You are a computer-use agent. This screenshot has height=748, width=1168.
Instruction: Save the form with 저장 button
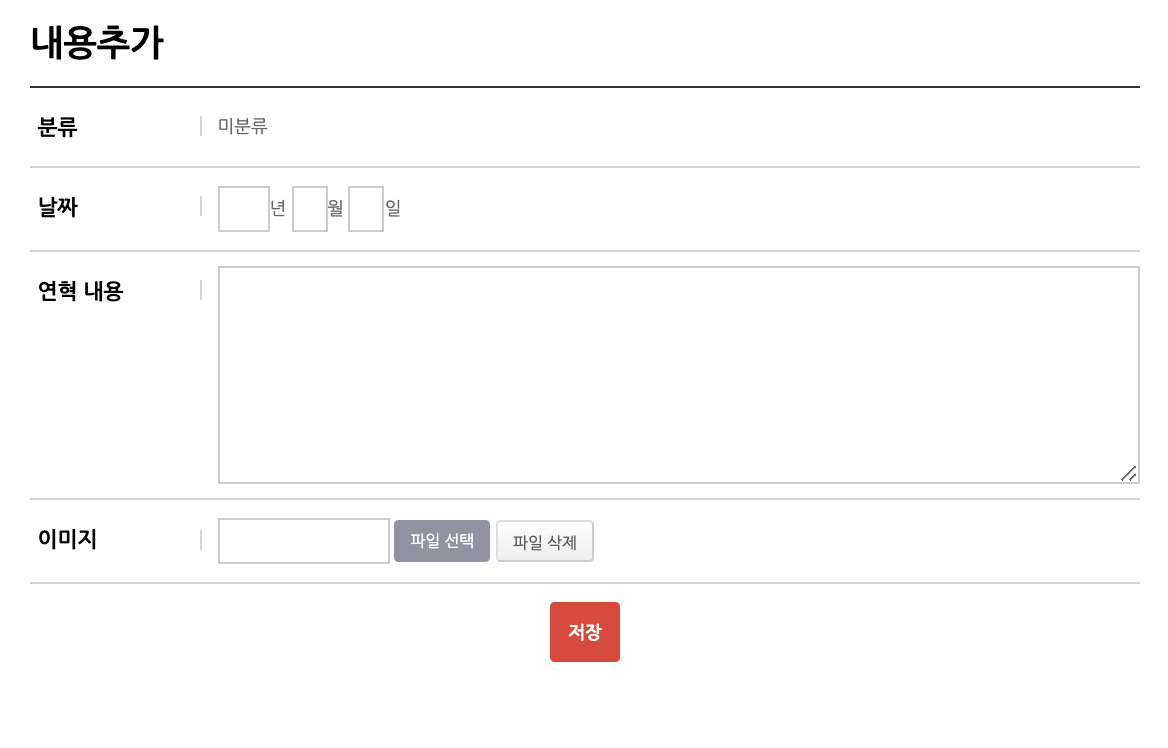click(x=585, y=632)
